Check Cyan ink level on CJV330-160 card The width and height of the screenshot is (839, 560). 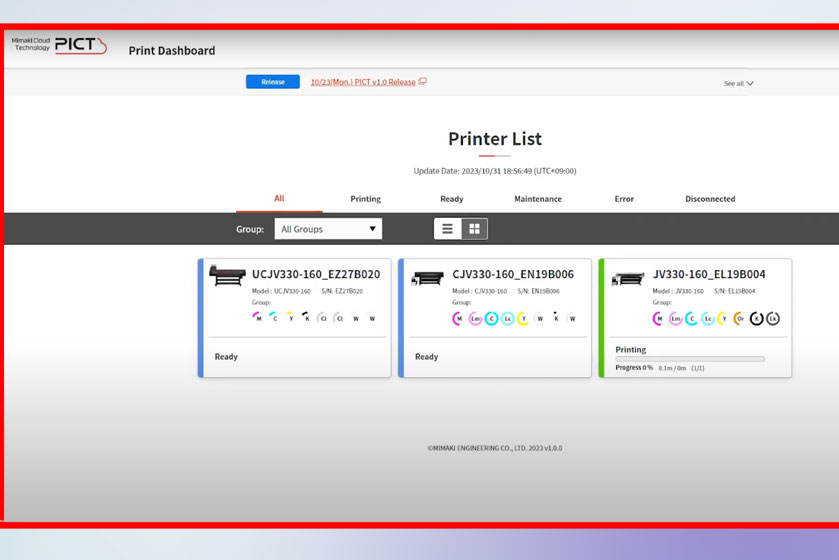pos(491,319)
